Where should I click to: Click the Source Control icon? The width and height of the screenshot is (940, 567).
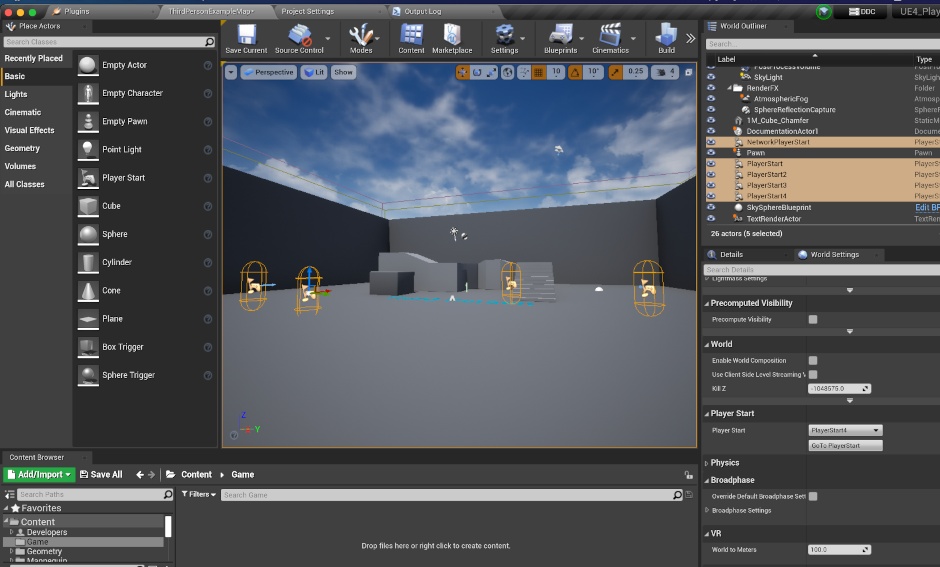click(x=299, y=36)
